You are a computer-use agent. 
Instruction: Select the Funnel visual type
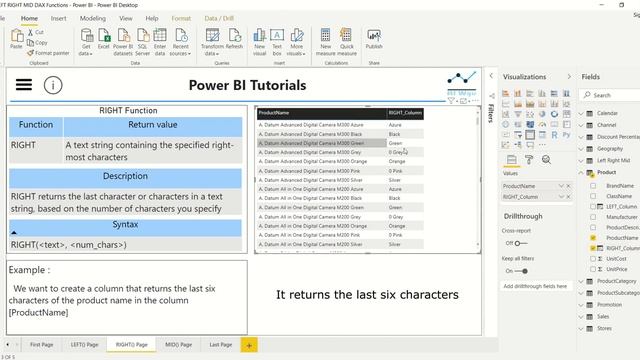518,114
